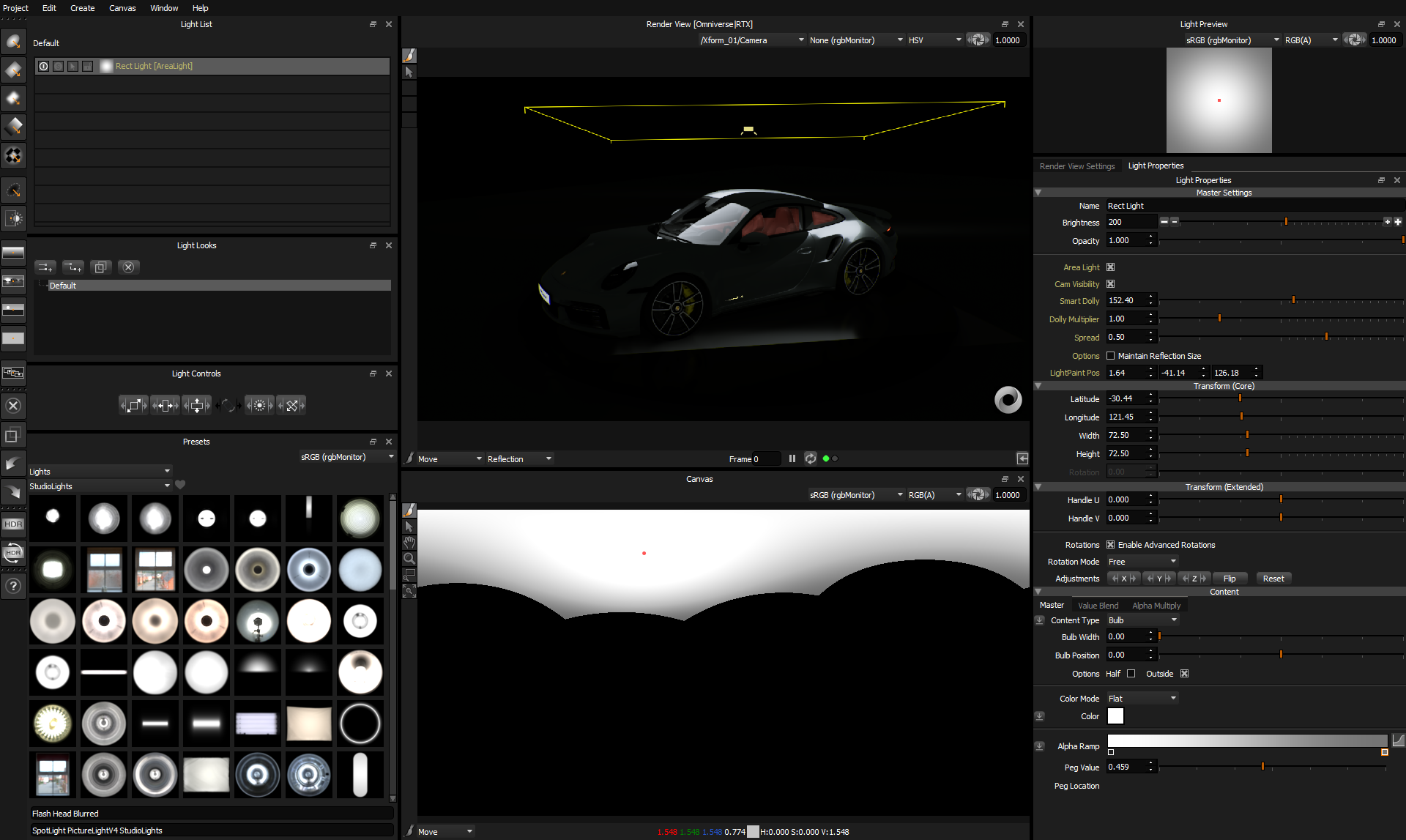1406x840 pixels.
Task: Enable the Half option checkbox
Action: pos(1131,674)
